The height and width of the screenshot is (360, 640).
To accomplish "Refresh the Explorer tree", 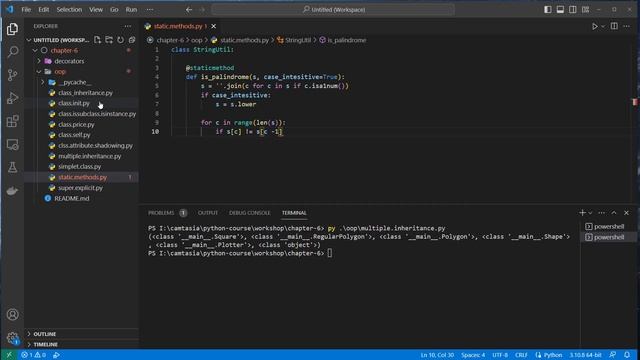I will 120,40.
